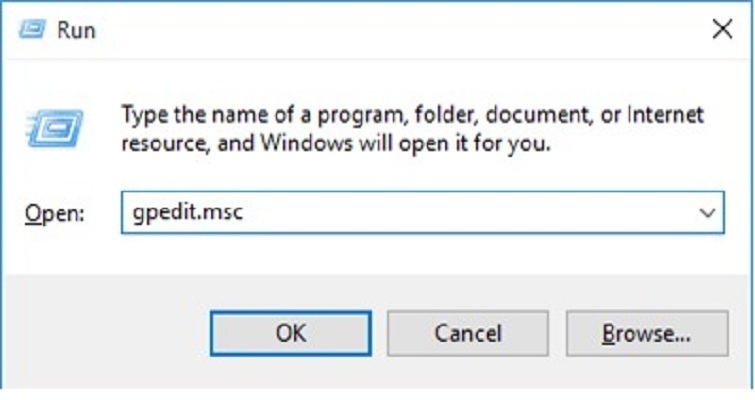The width and height of the screenshot is (755, 400).
Task: Close the Run dialog with the X
Action: click(722, 29)
